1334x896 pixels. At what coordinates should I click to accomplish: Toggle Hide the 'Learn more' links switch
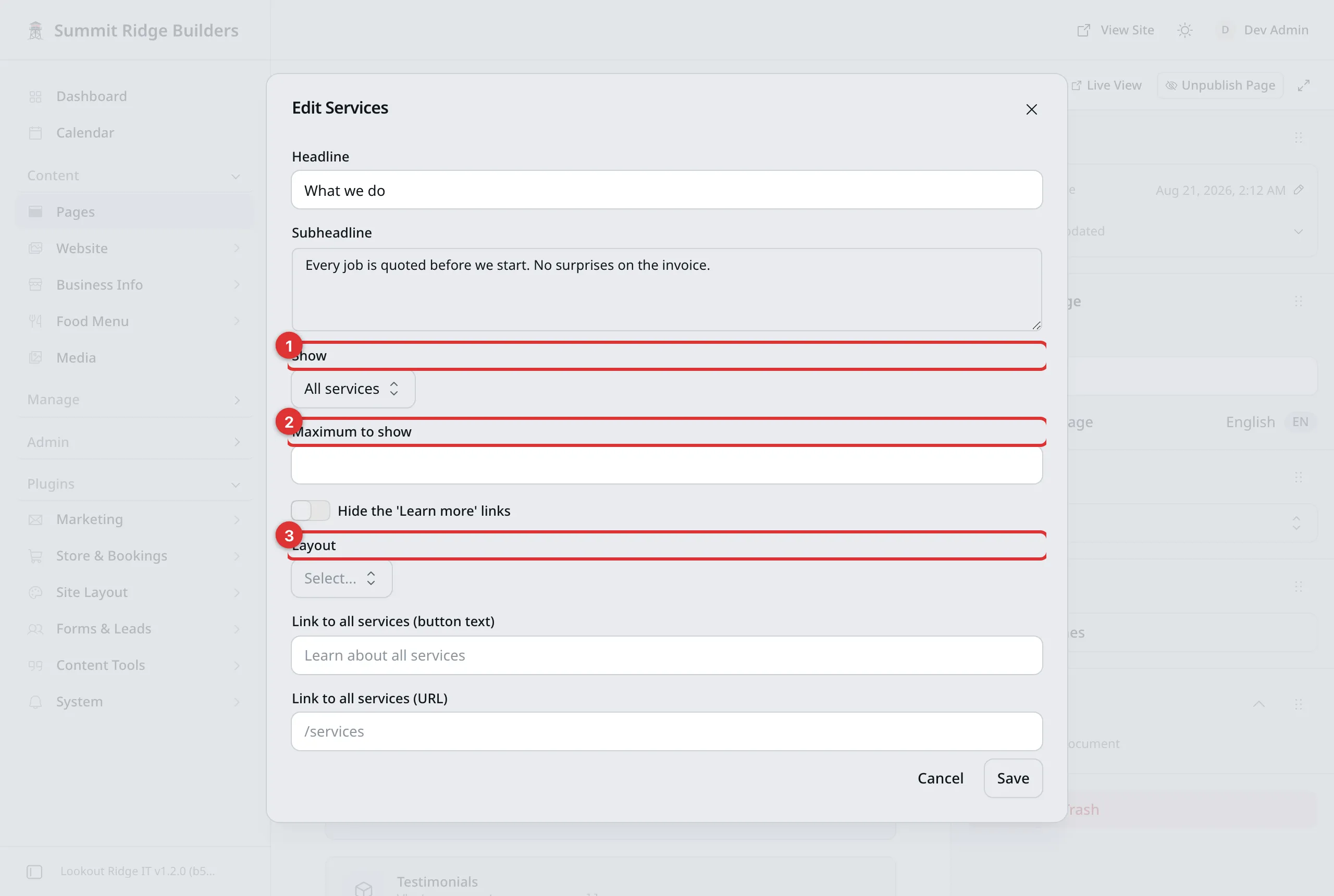click(311, 511)
